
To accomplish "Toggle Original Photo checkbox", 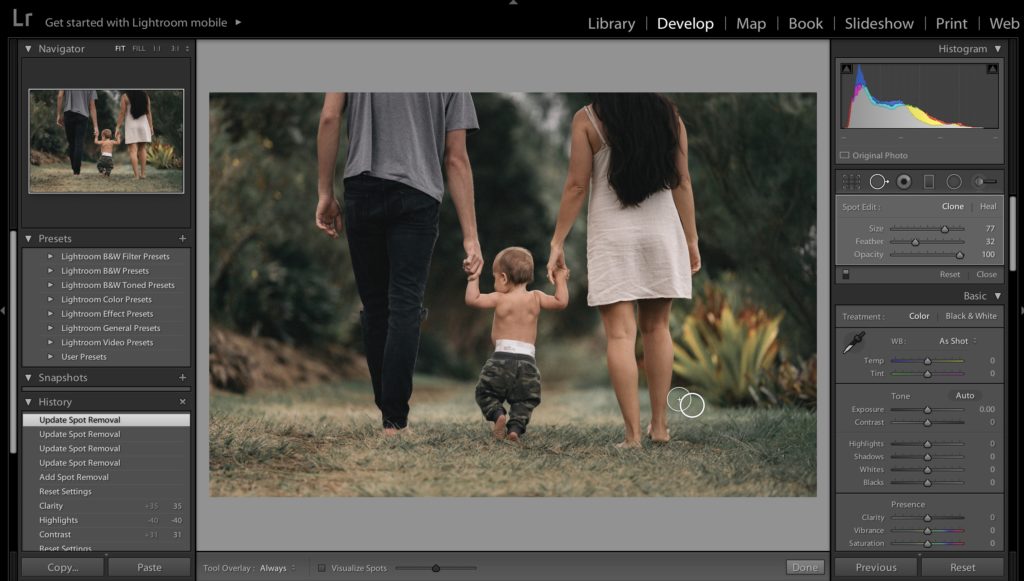I will pos(844,155).
